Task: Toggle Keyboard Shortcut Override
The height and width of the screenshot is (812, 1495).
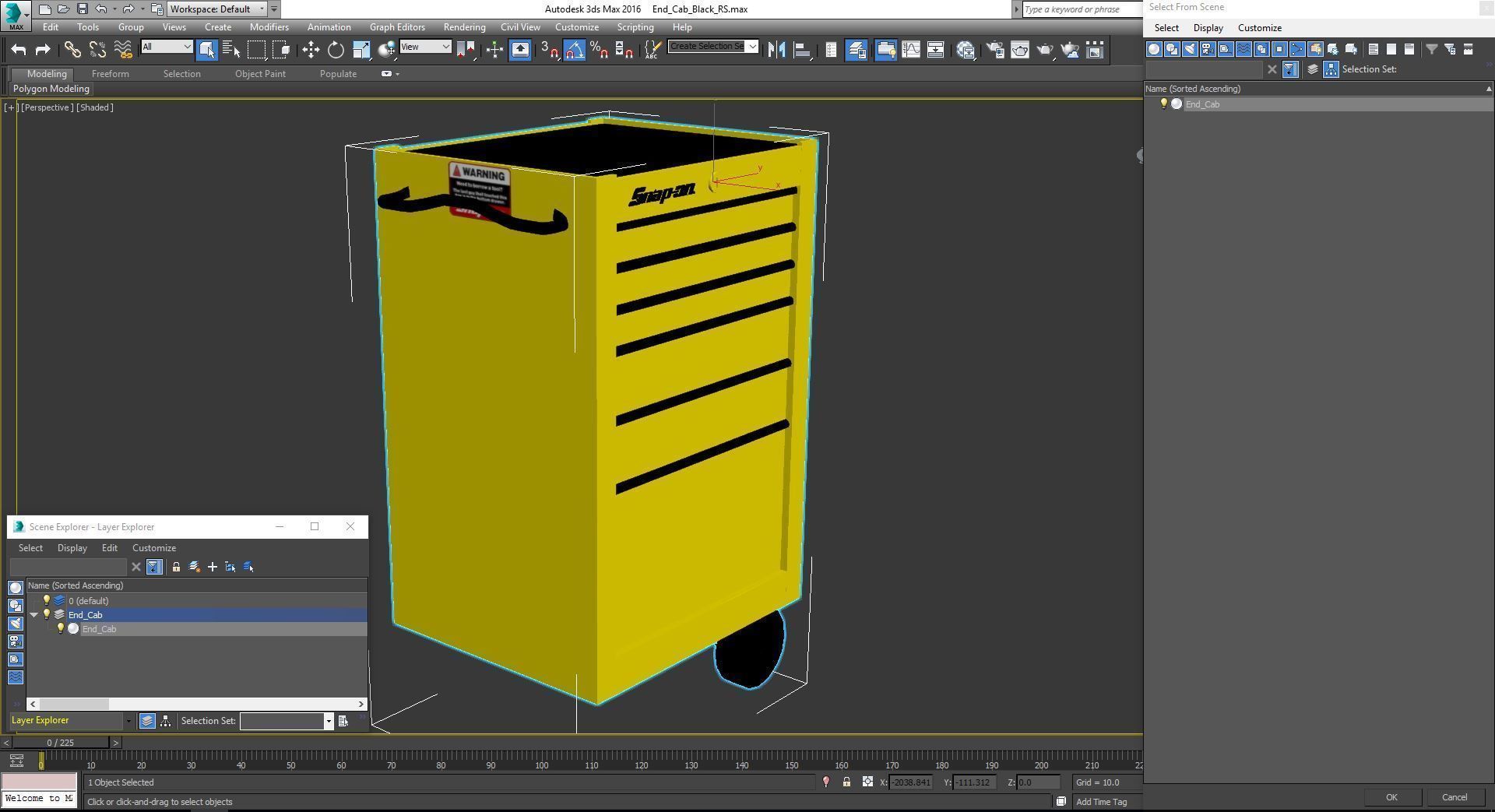Action: [x=519, y=50]
